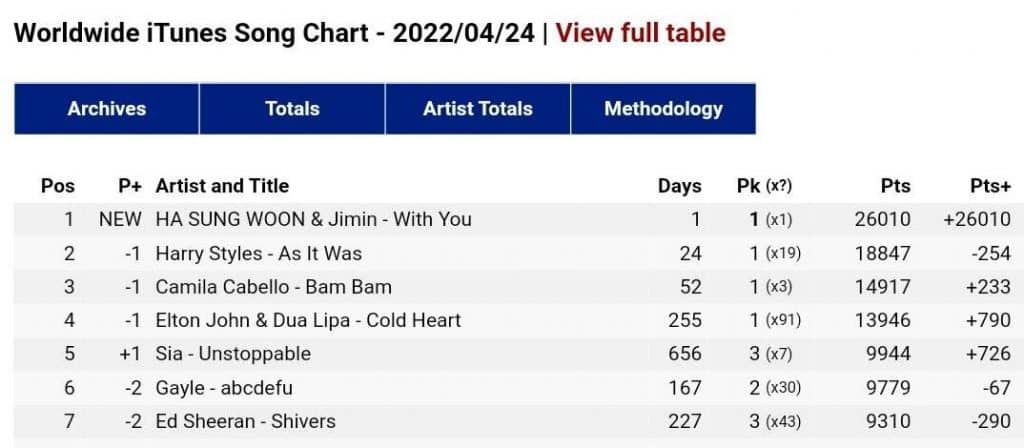Click Ed Sheeran - Shivers entry
The height and width of the screenshot is (448, 1024).
point(245,421)
